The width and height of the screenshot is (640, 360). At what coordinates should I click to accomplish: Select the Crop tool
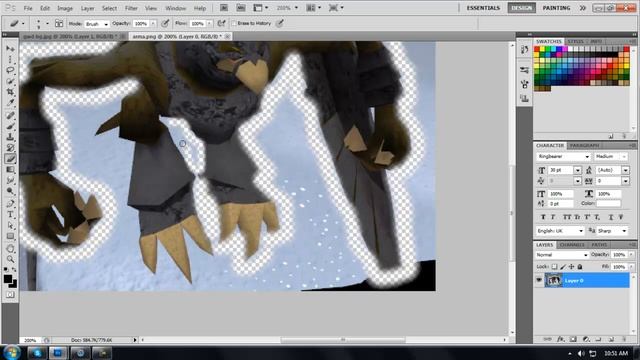tap(10, 92)
